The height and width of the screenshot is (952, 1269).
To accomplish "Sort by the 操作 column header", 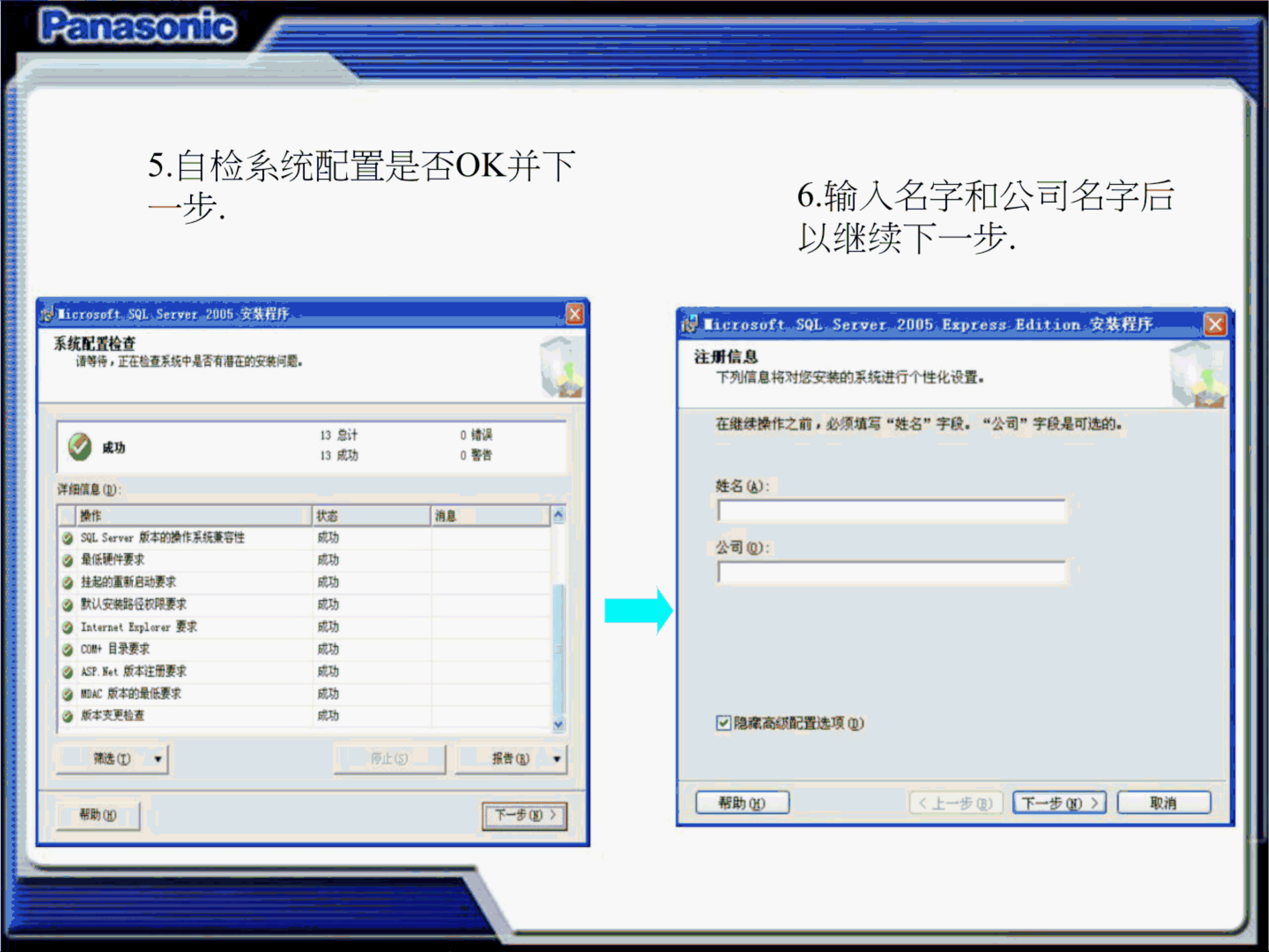I will coord(194,516).
